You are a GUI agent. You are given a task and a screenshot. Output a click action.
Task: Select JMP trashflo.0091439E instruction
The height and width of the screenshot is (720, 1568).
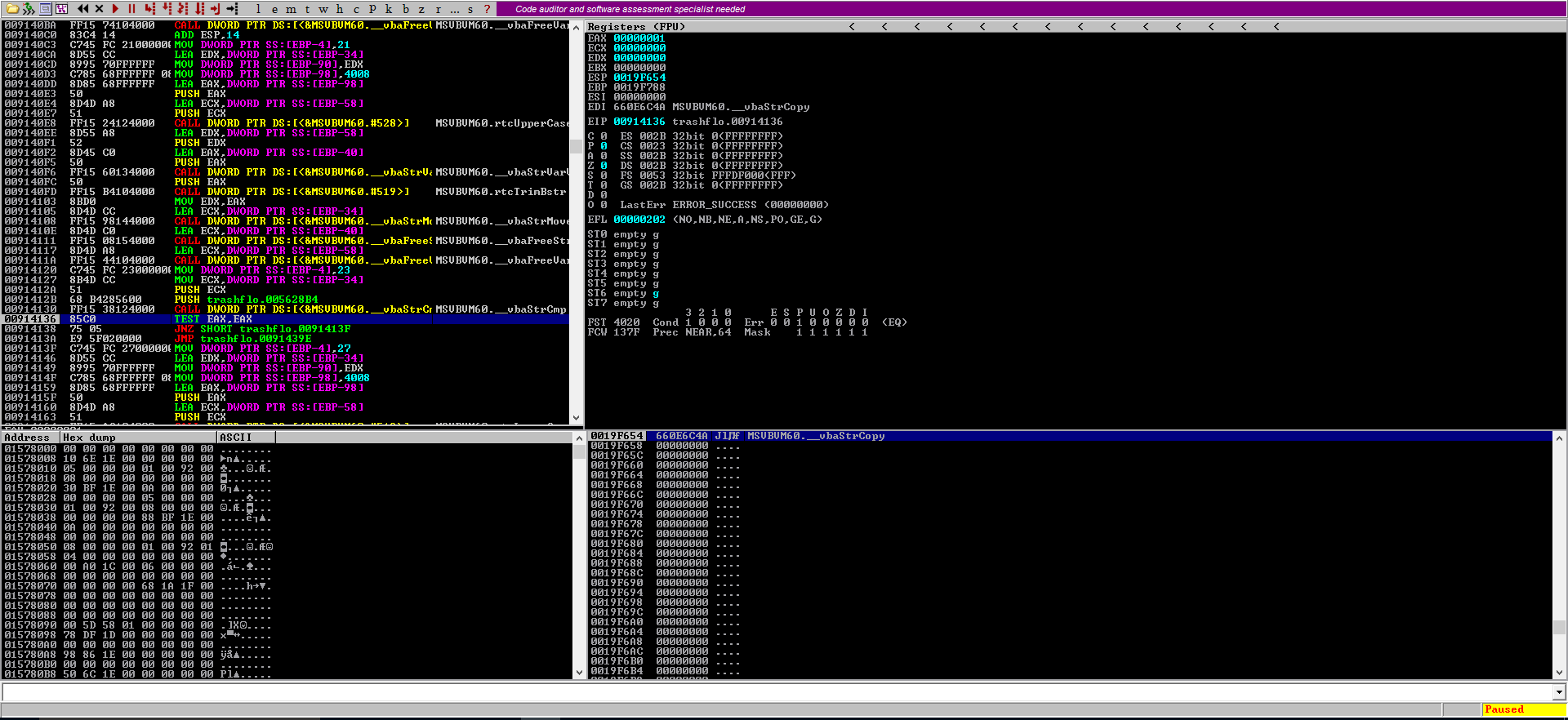coord(286,339)
